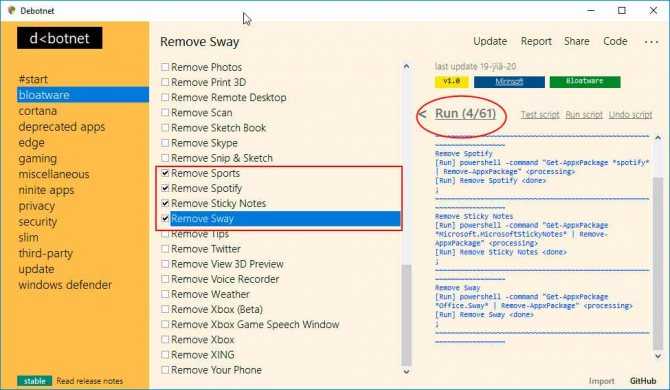This screenshot has width=670, height=390.
Task: Check the Remove Scan checkbox
Action: tap(165, 112)
